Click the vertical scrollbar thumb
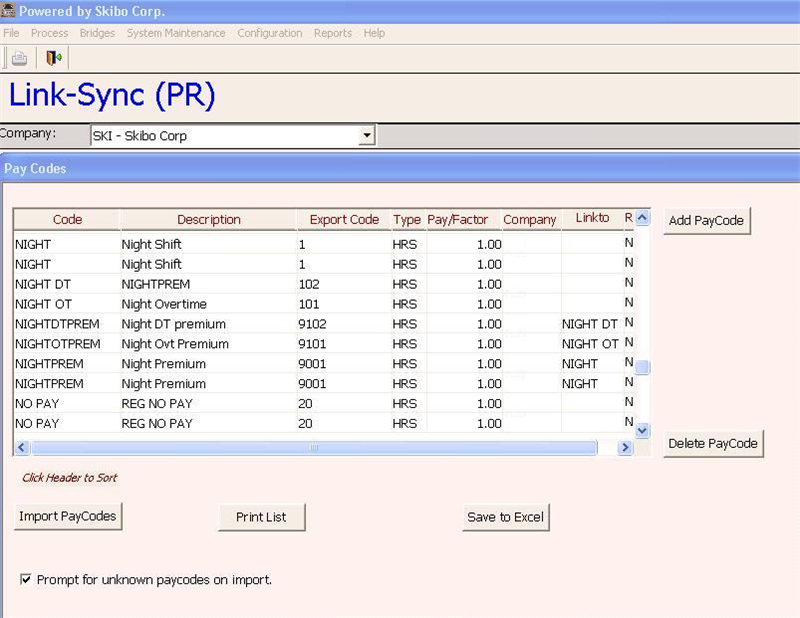Screen dimensions: 800x618 pos(642,367)
